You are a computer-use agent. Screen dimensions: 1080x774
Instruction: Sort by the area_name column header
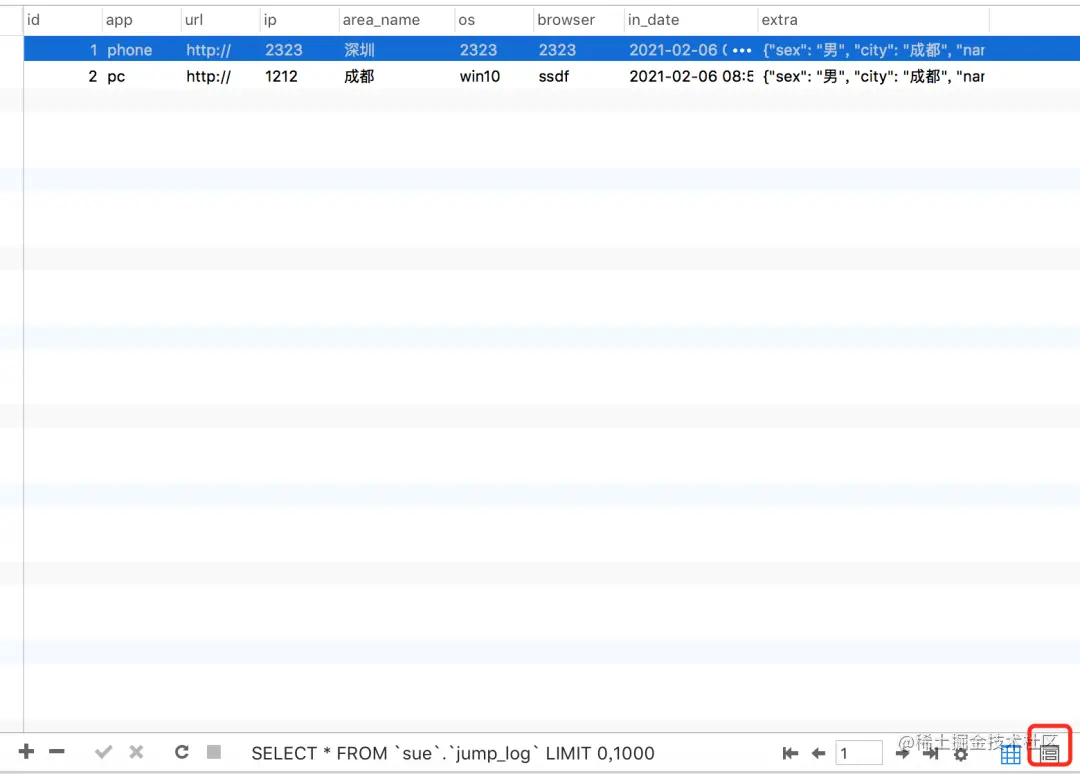point(397,20)
